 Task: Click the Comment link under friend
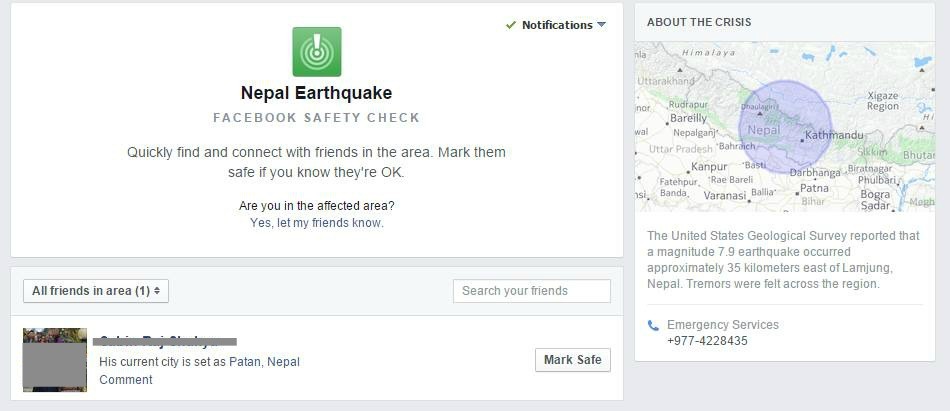[126, 380]
